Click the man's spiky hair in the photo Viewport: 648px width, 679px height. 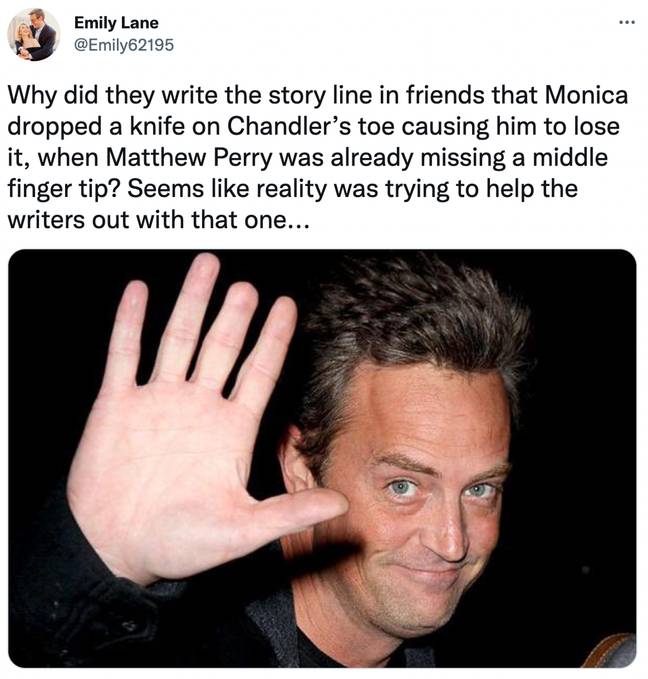416,320
